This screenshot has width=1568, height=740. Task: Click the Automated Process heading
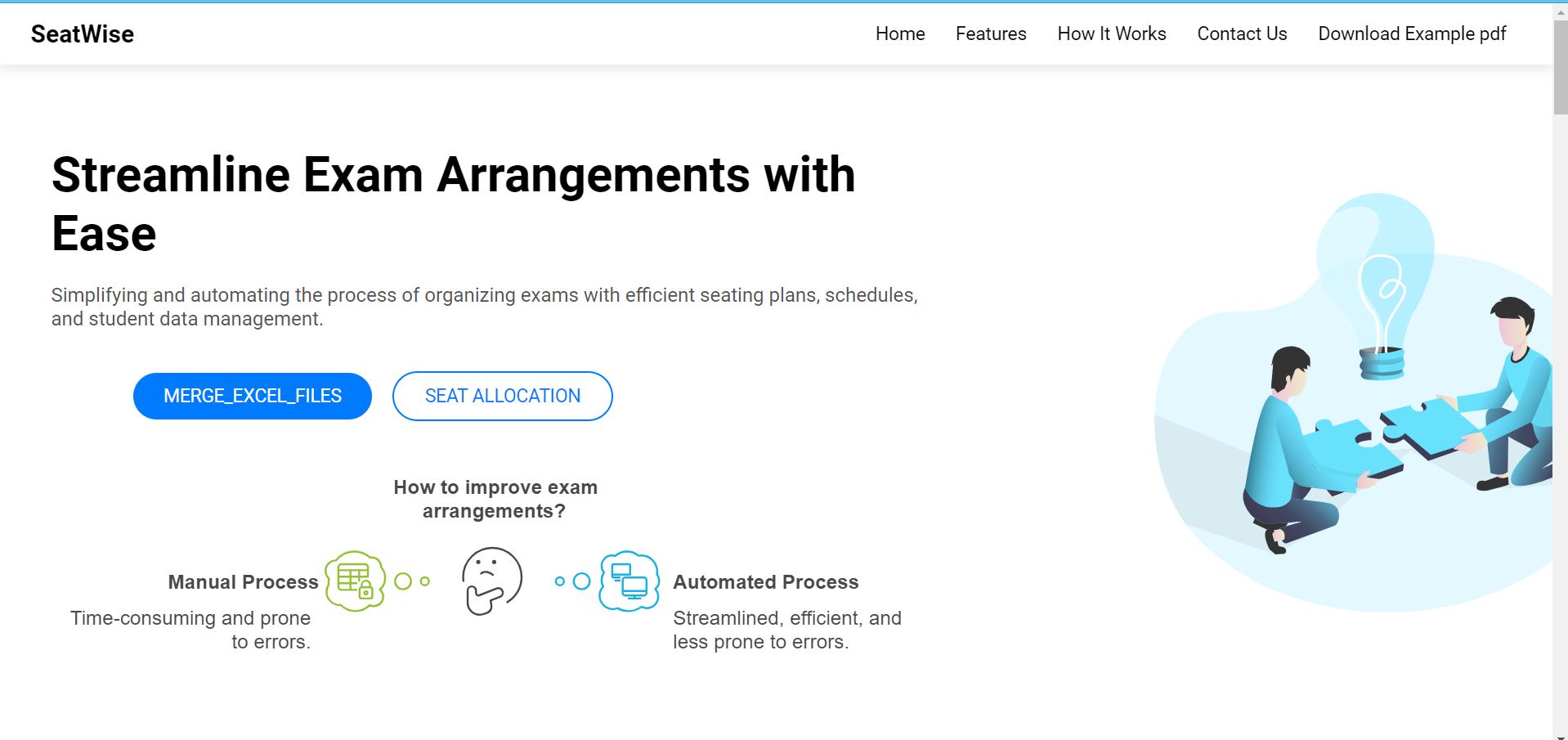tap(766, 582)
